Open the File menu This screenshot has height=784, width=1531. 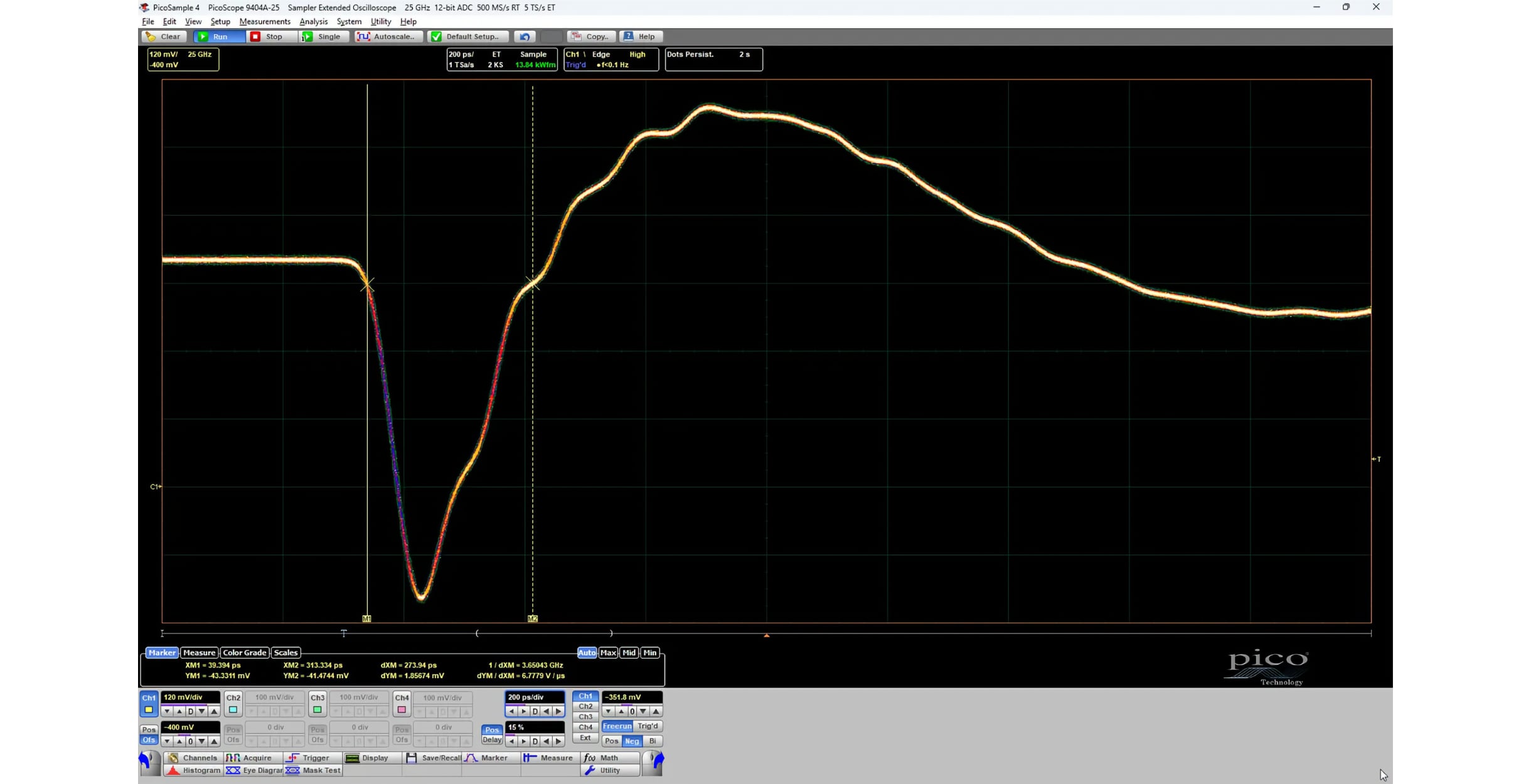[148, 21]
